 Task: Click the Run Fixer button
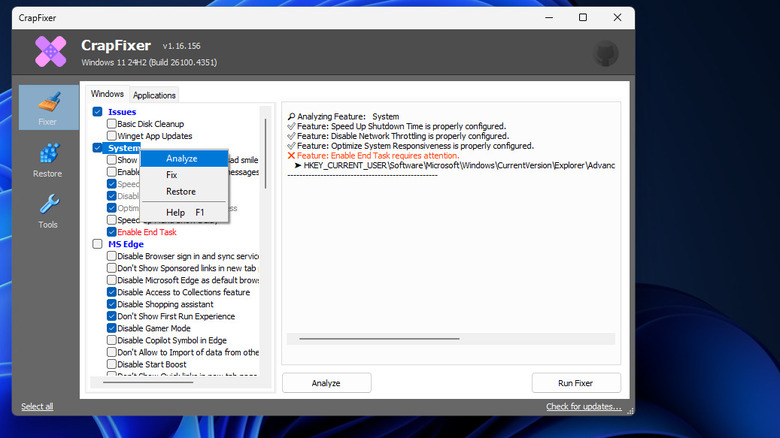tap(576, 383)
